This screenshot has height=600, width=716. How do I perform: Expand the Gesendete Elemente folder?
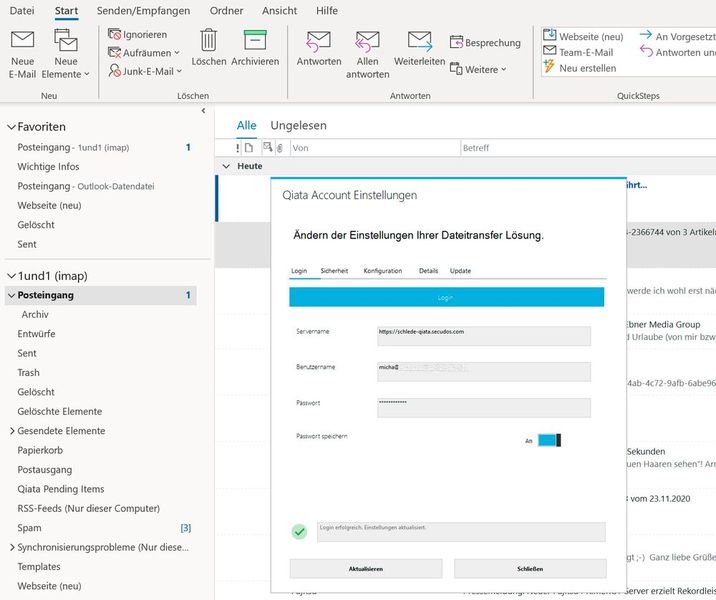click(x=11, y=431)
